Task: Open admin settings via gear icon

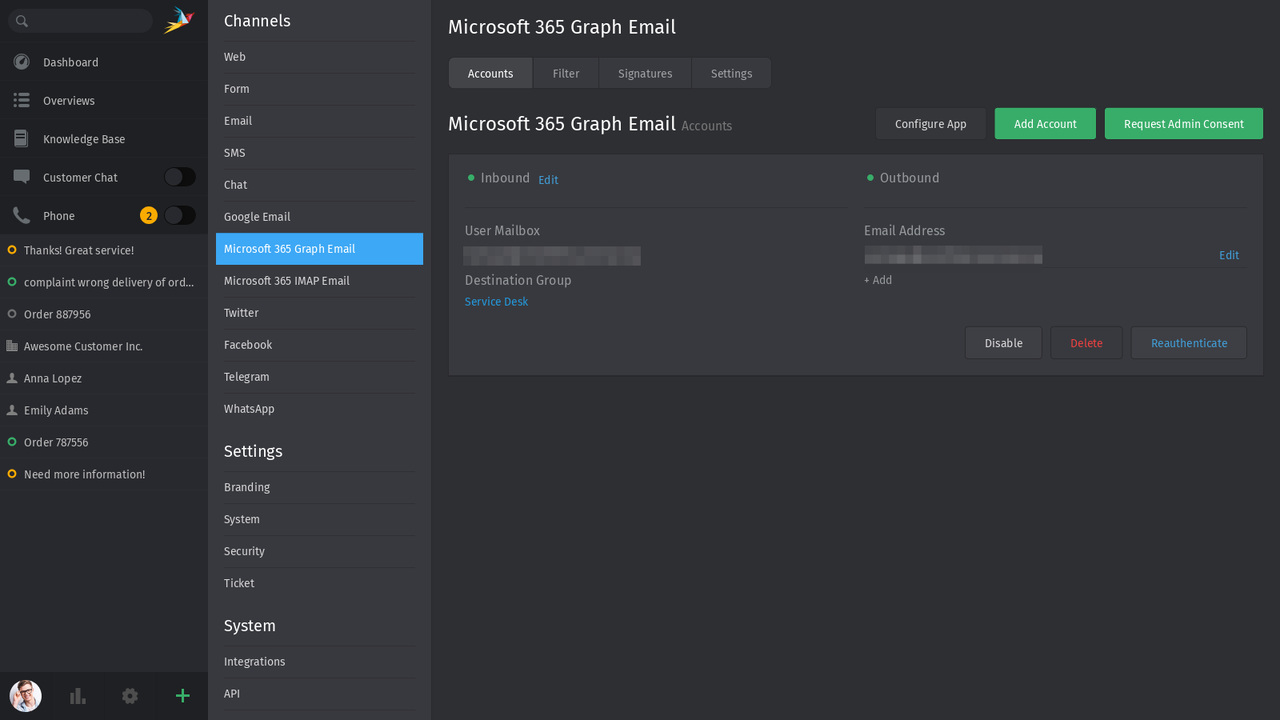Action: [x=130, y=695]
